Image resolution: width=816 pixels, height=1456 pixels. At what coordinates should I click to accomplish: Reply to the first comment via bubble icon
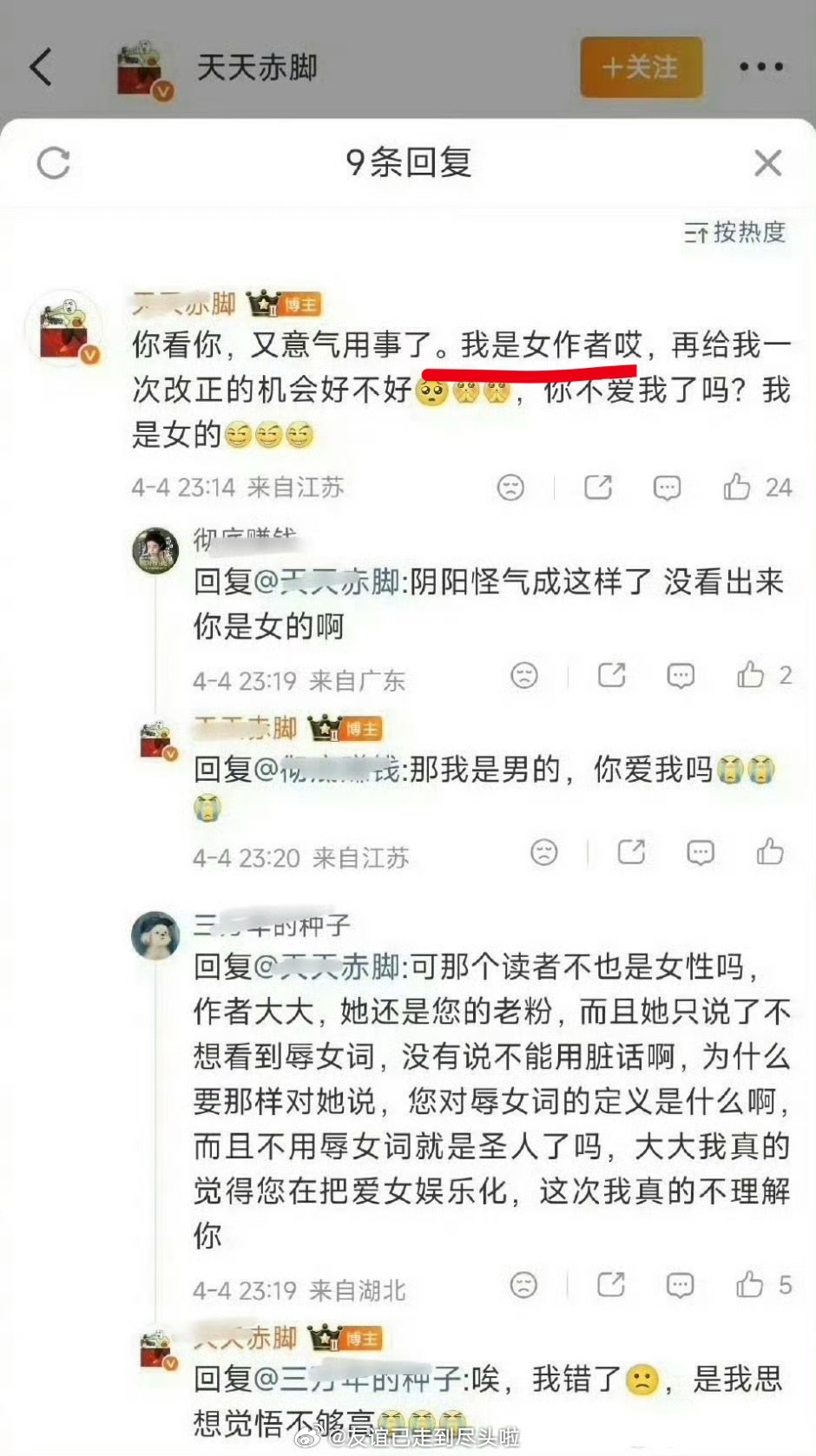[667, 488]
